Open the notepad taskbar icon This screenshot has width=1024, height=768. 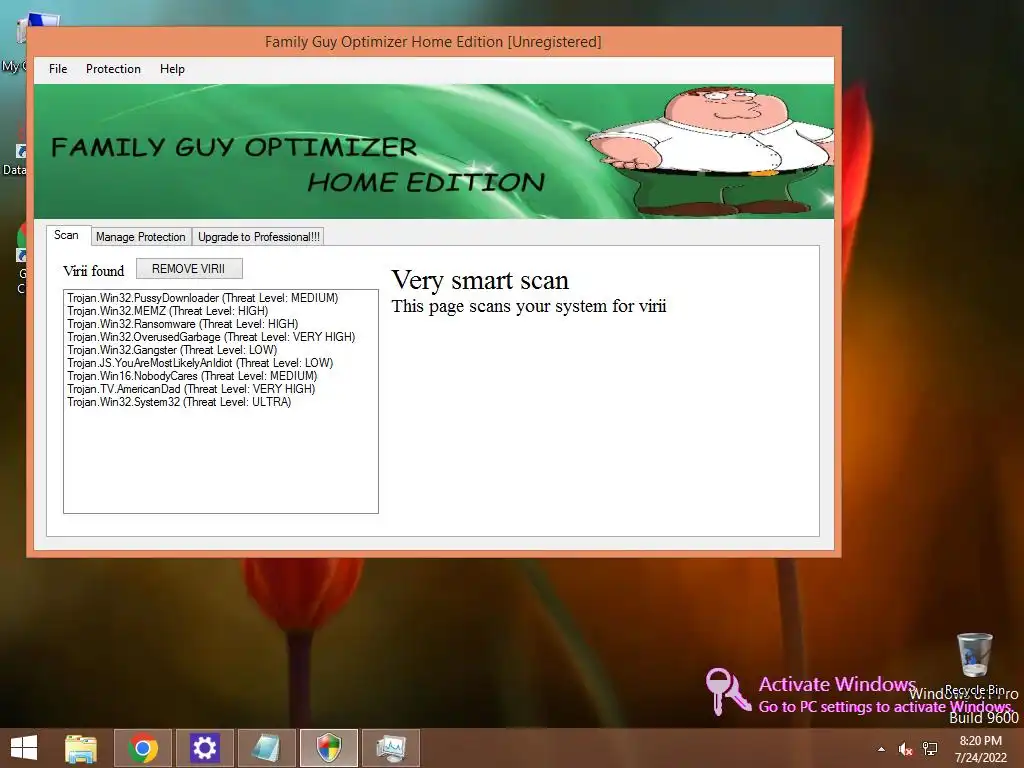[266, 748]
